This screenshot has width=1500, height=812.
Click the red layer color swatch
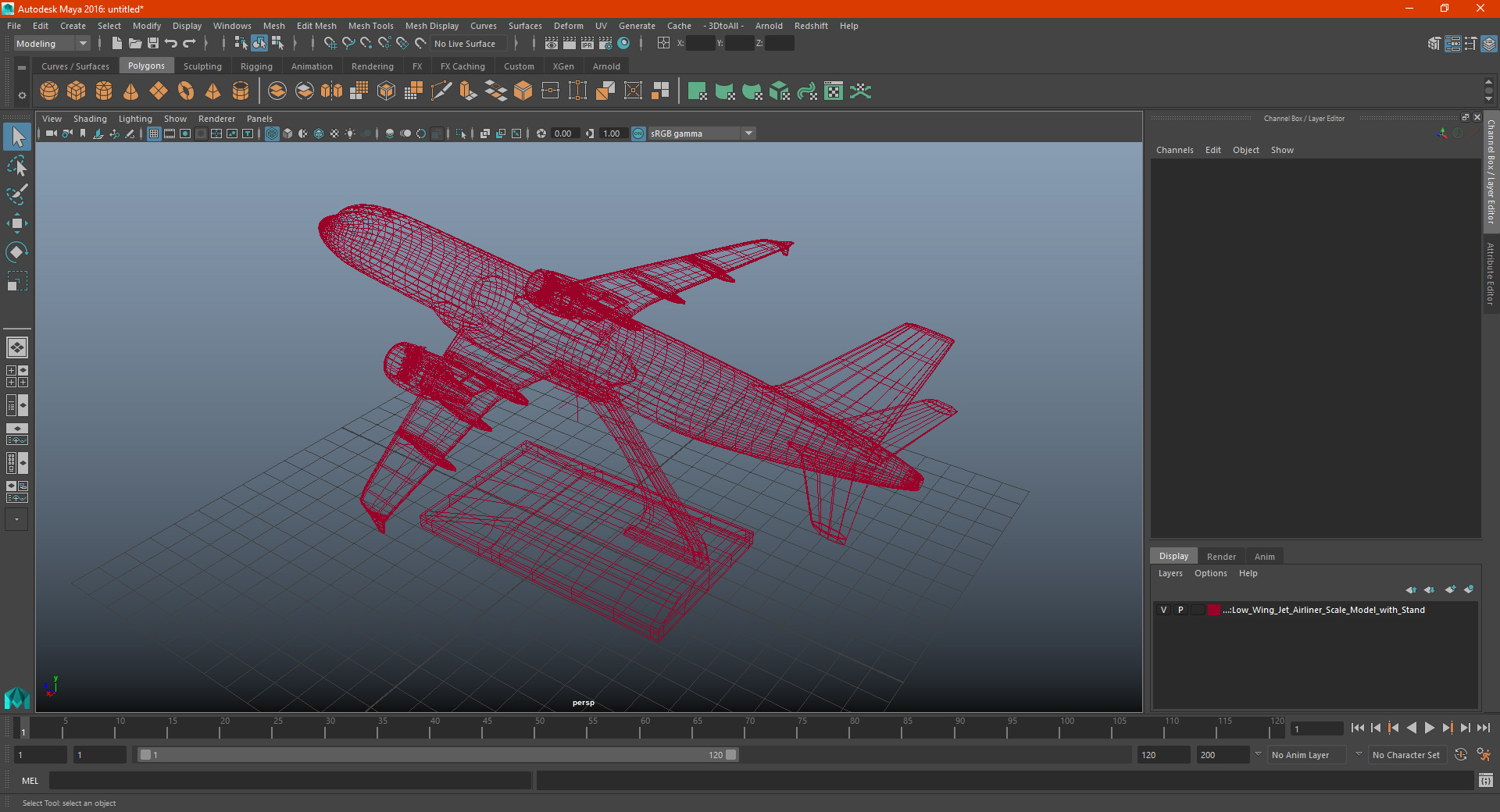pos(1213,610)
